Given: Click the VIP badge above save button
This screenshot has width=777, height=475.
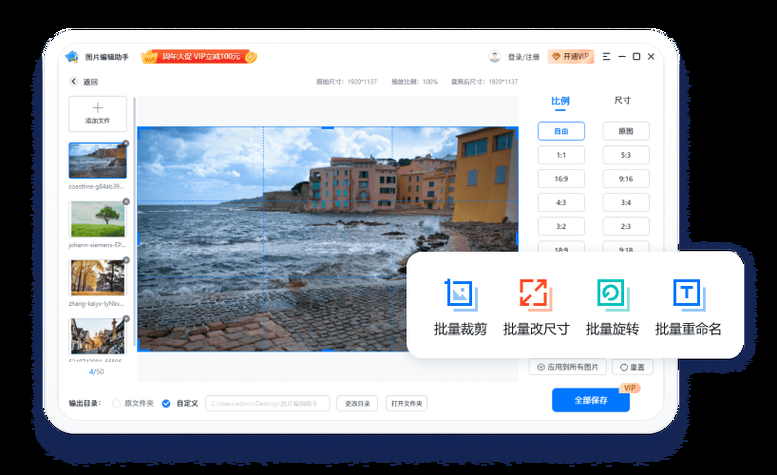Looking at the screenshot, I should [x=629, y=388].
